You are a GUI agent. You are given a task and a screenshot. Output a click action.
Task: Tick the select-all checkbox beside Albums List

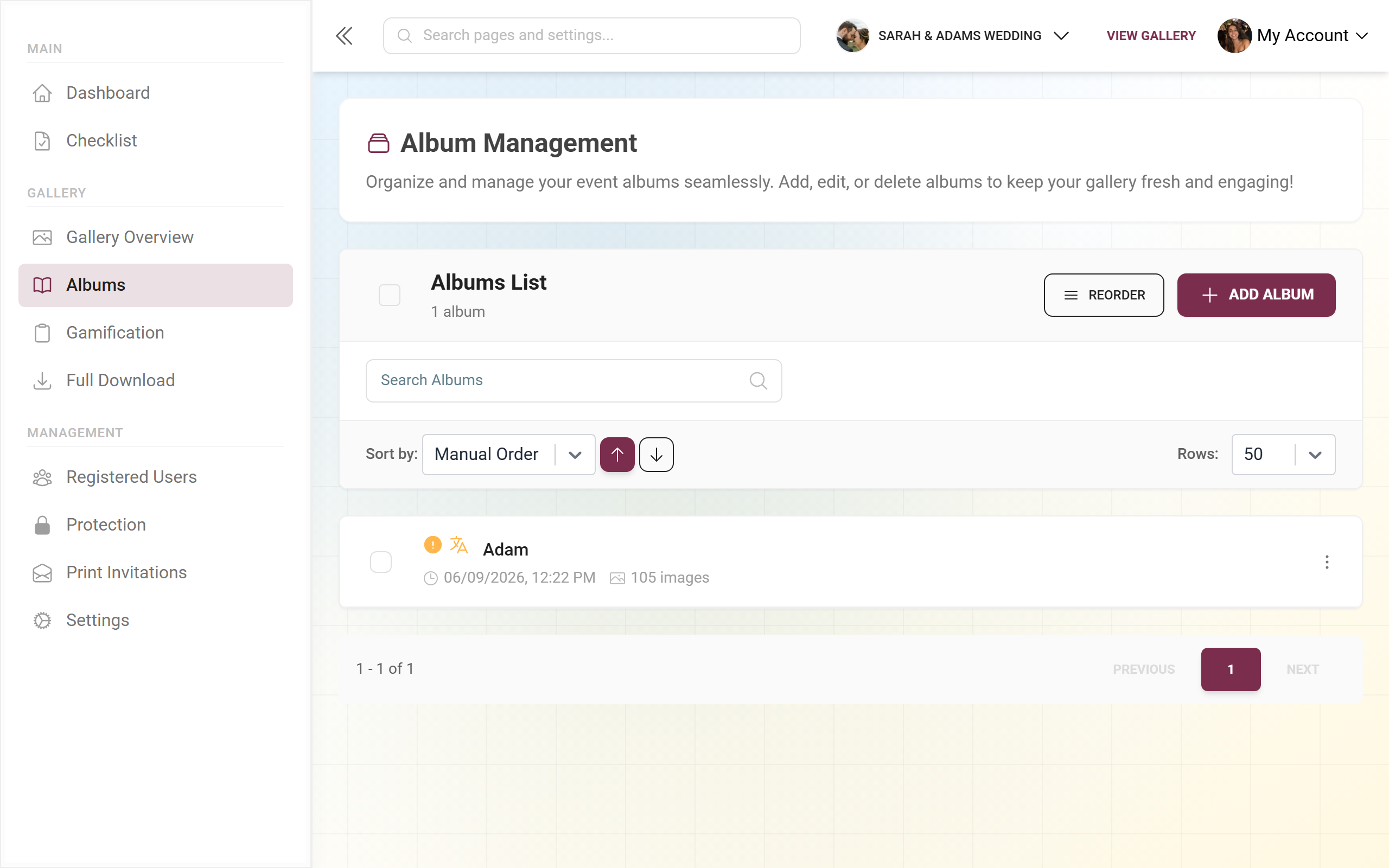389,295
